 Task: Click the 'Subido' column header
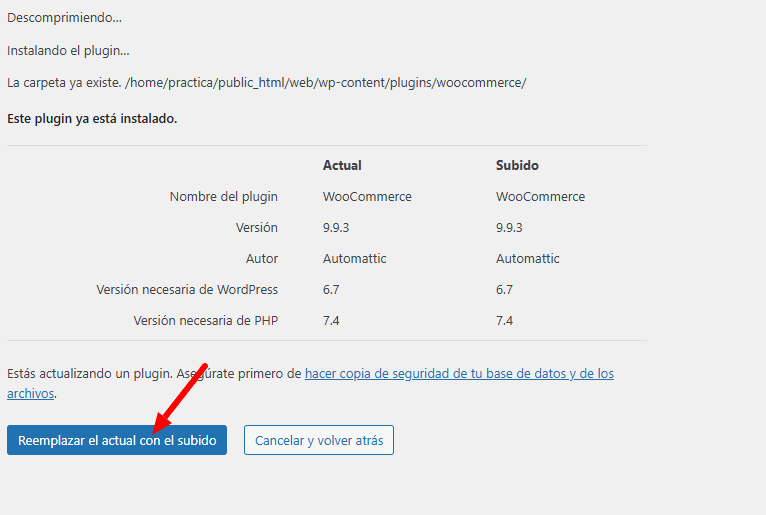point(517,165)
